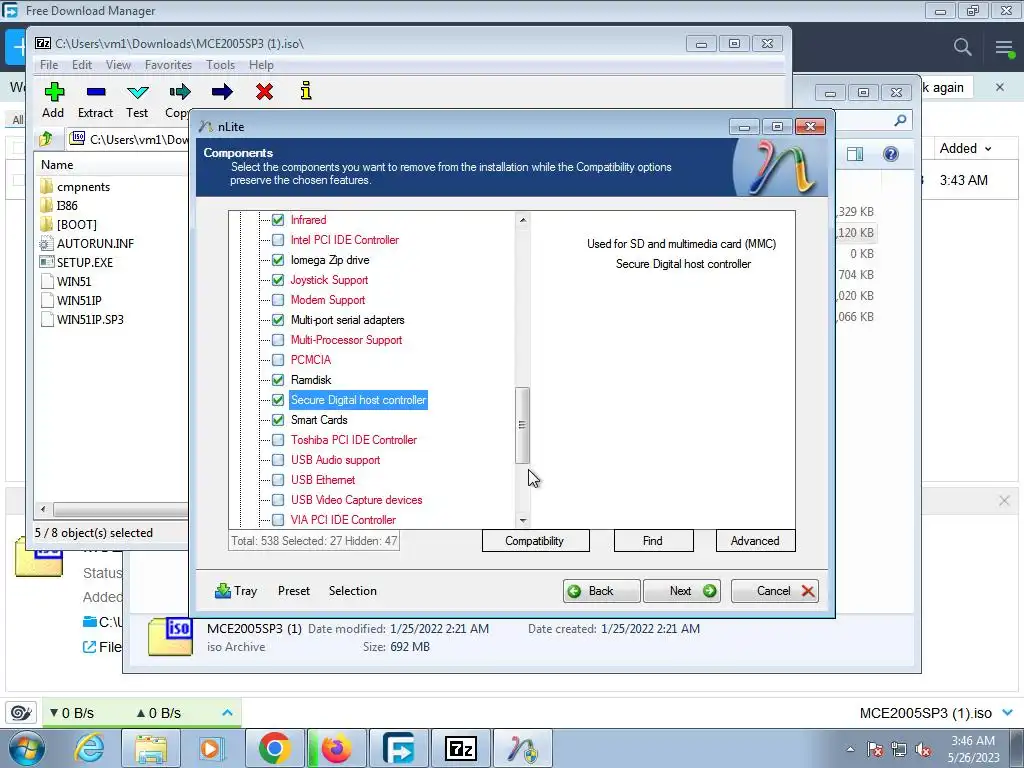Screen dimensions: 1024x768
Task: Select AUTORUN.INF file in 7-Zip
Action: [95, 244]
